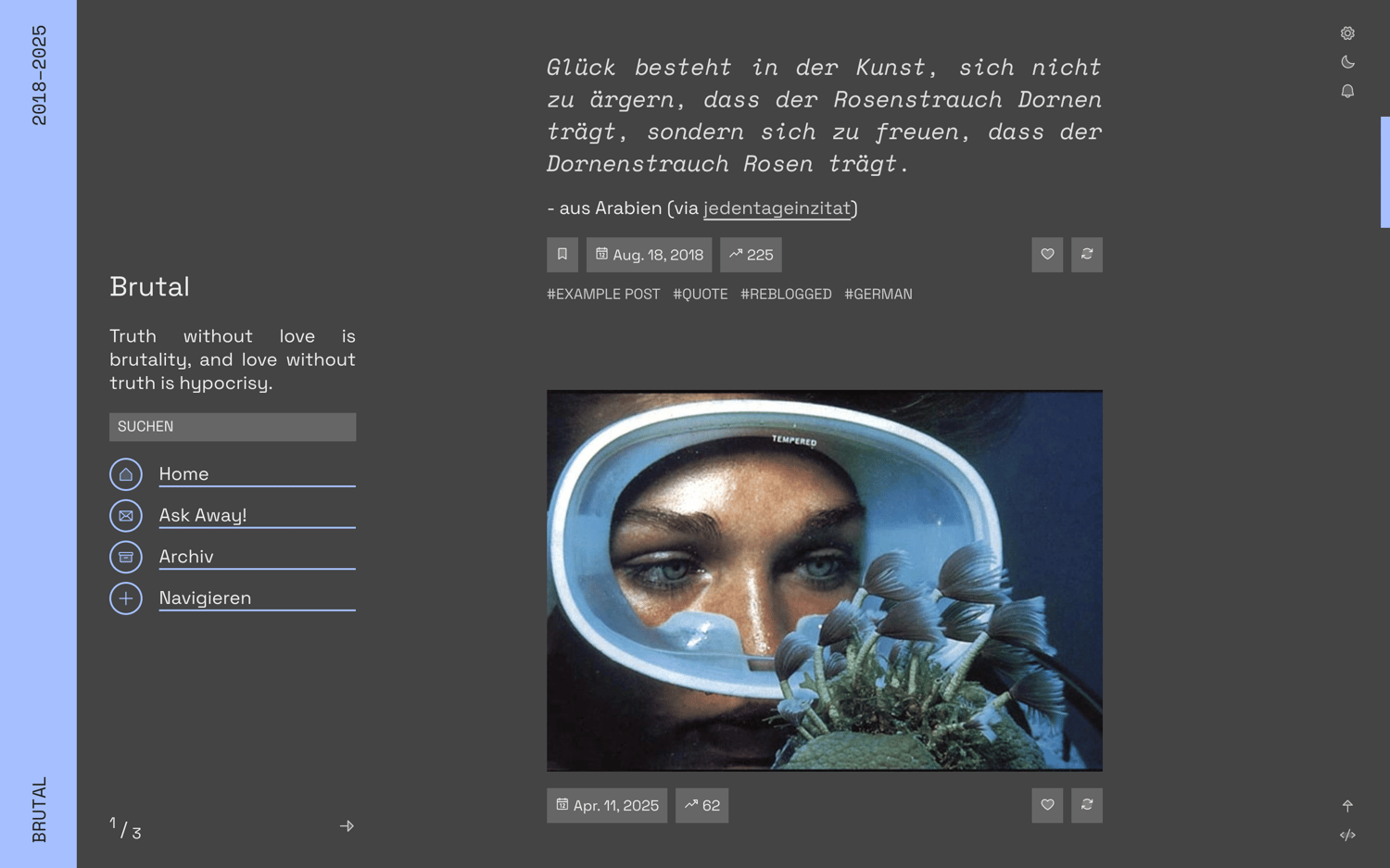The width and height of the screenshot is (1390, 868).
Task: Click the 62 notes button
Action: (x=701, y=806)
